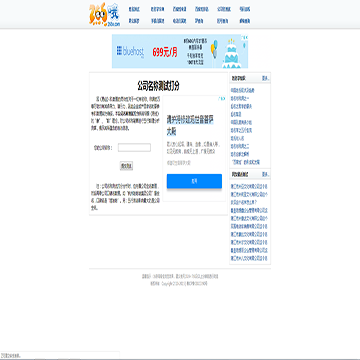The image size is (360, 360).
Task: Click the 公司名称测试打分 page heading
Action: [158, 86]
